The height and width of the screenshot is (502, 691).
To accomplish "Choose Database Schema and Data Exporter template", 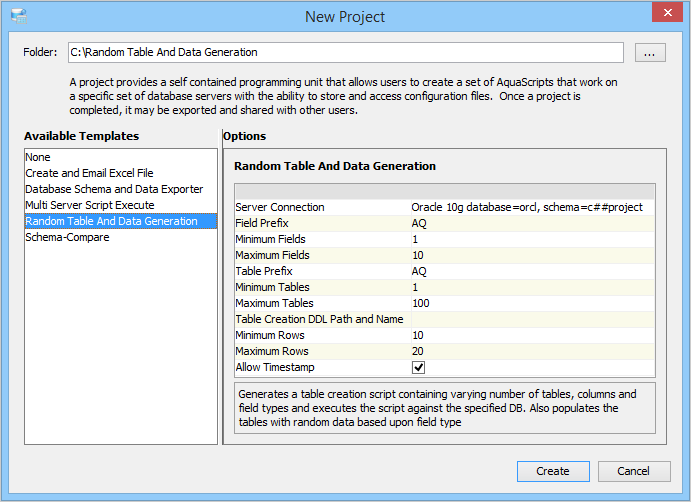I will pyautogui.click(x=114, y=189).
